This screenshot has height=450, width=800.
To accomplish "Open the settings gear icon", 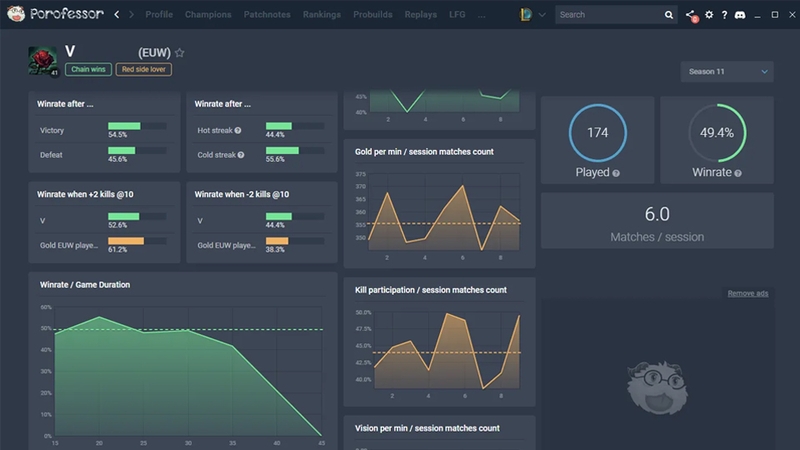I will click(709, 15).
